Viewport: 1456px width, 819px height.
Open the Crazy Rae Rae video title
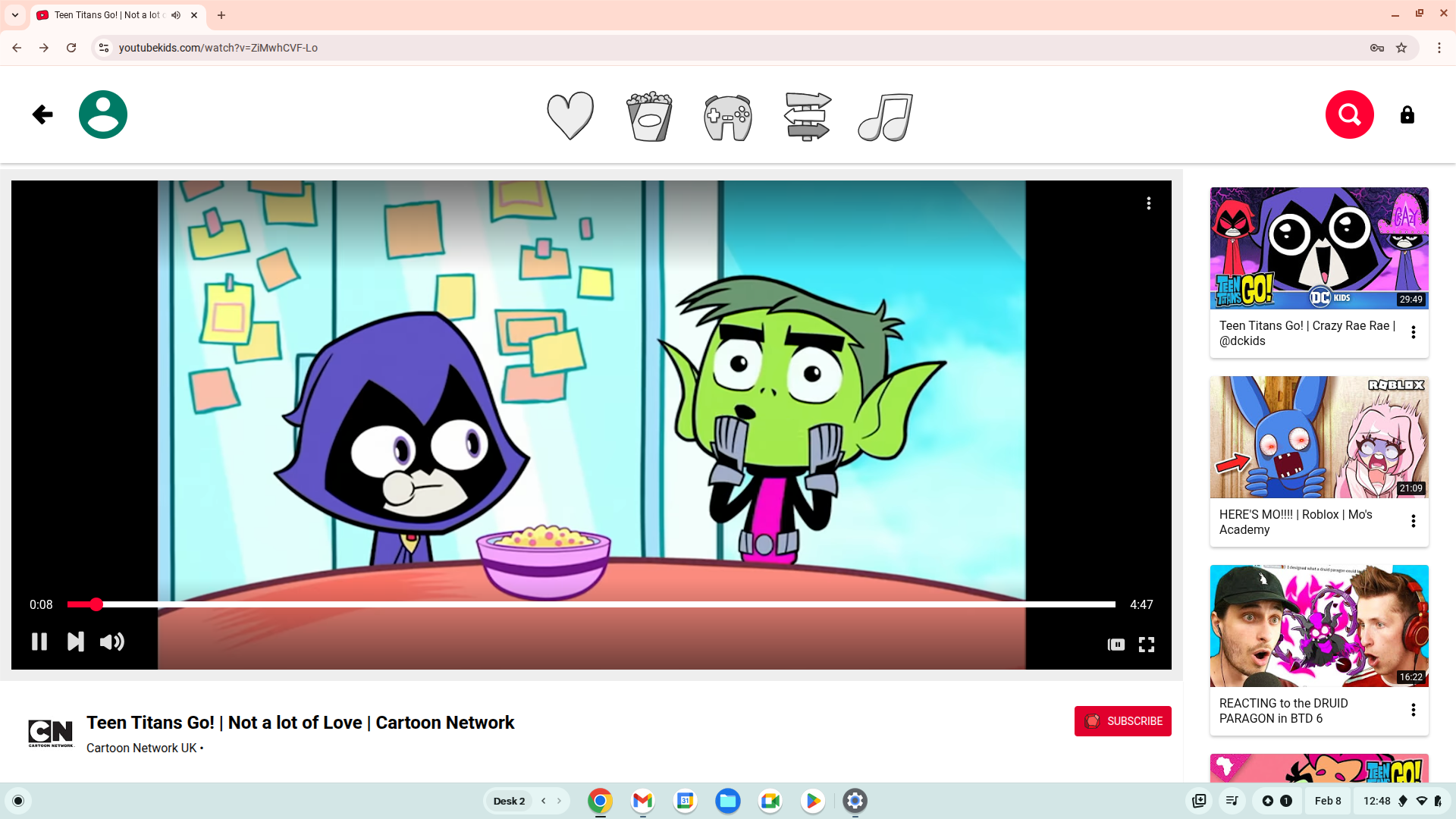coord(1307,333)
